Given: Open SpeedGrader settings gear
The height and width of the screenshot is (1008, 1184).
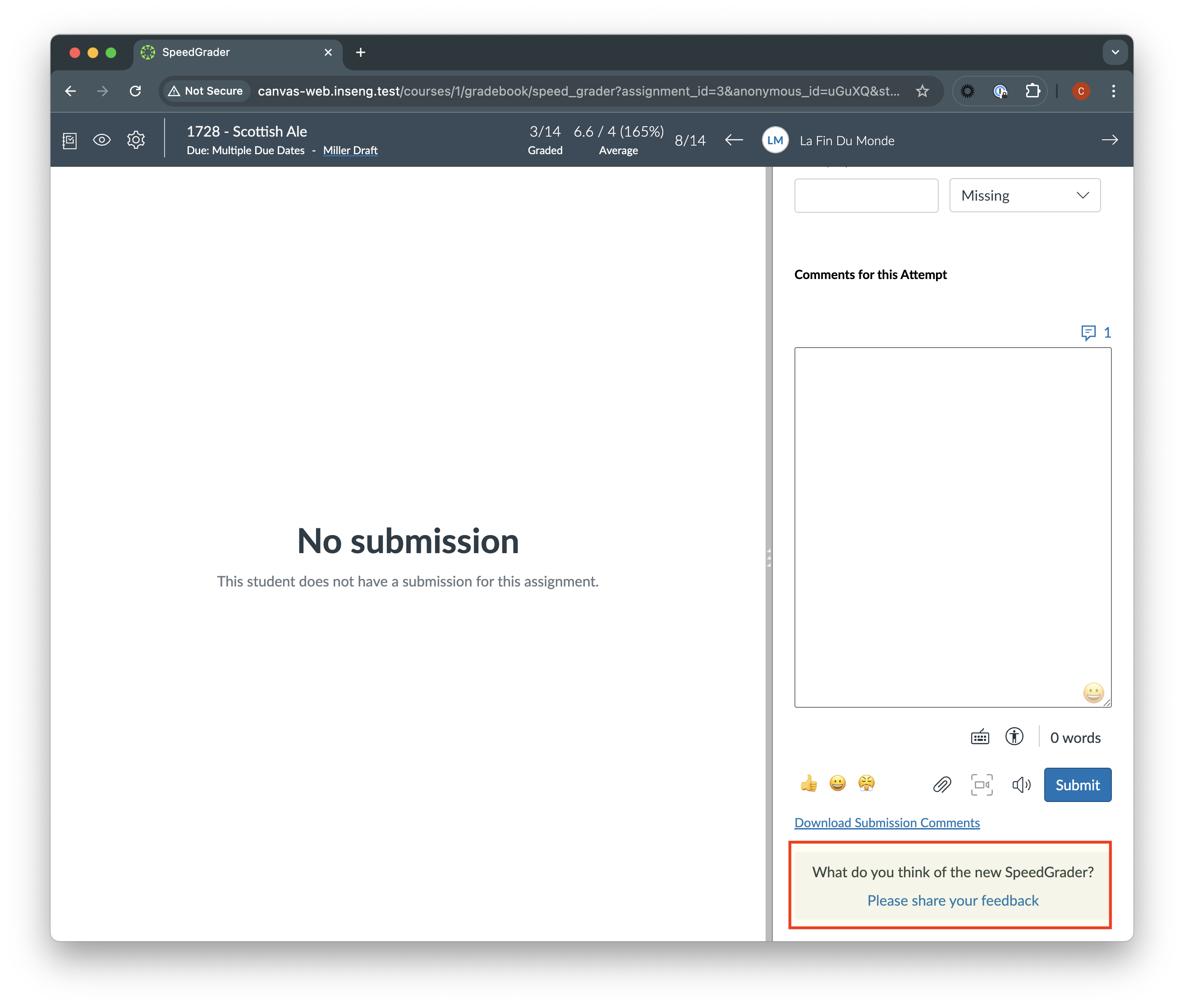Looking at the screenshot, I should pos(136,140).
